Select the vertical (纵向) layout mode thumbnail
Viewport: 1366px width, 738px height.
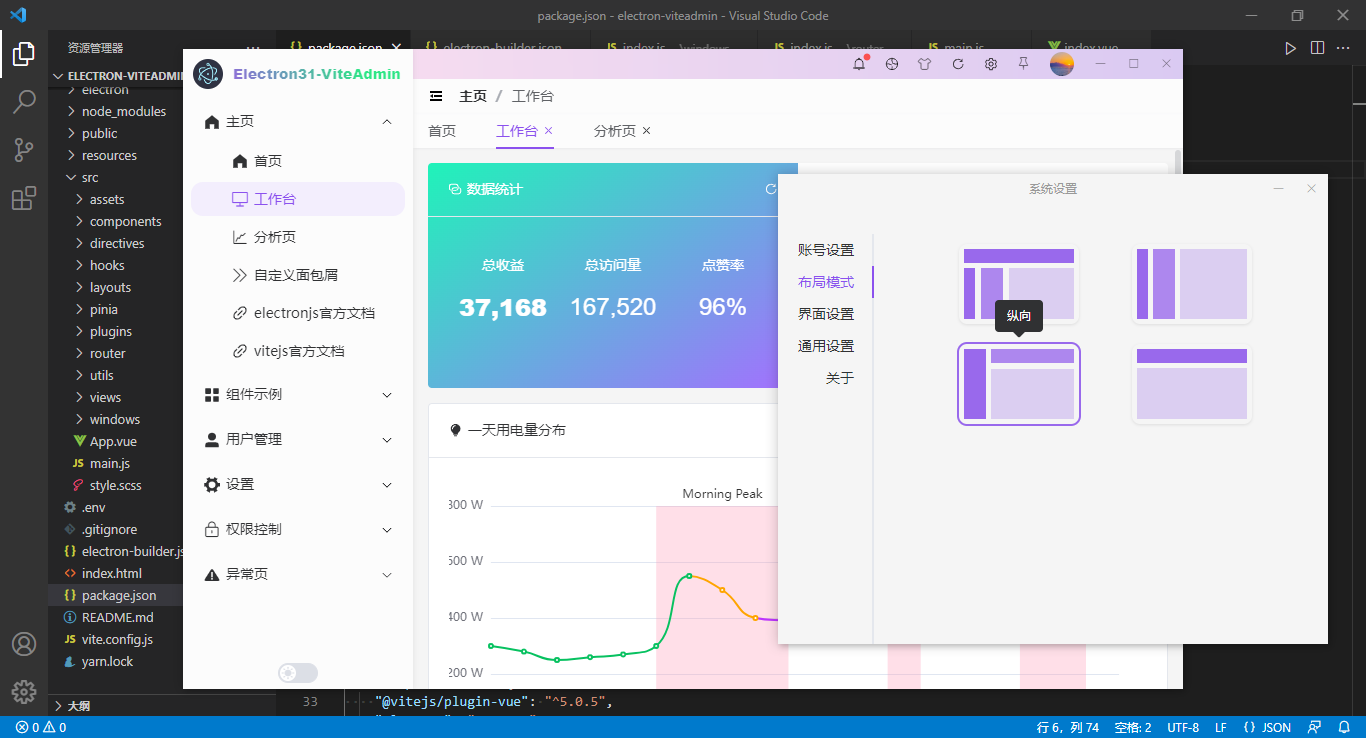[1019, 384]
